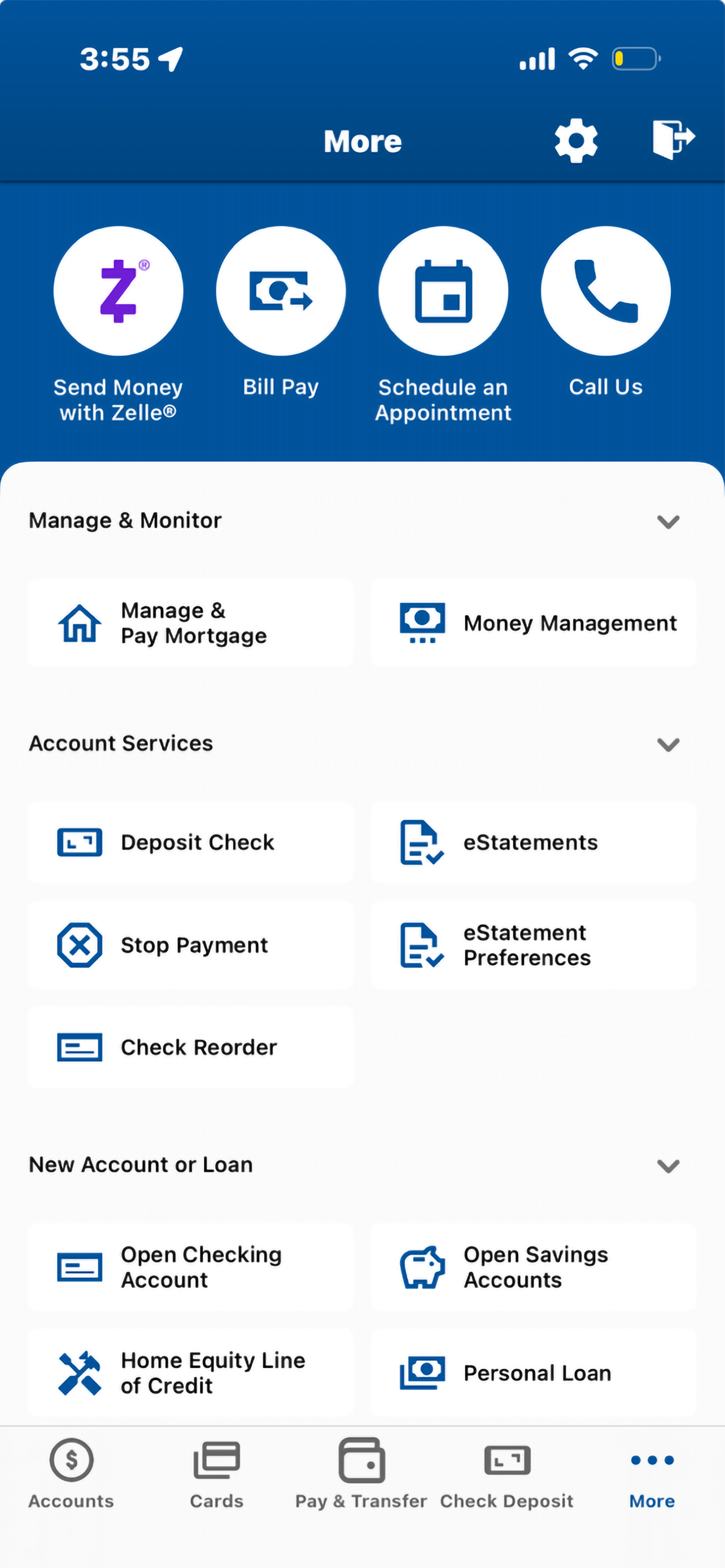Tap the Open Checking Account card icon
Image resolution: width=725 pixels, height=1568 pixels.
point(80,1267)
